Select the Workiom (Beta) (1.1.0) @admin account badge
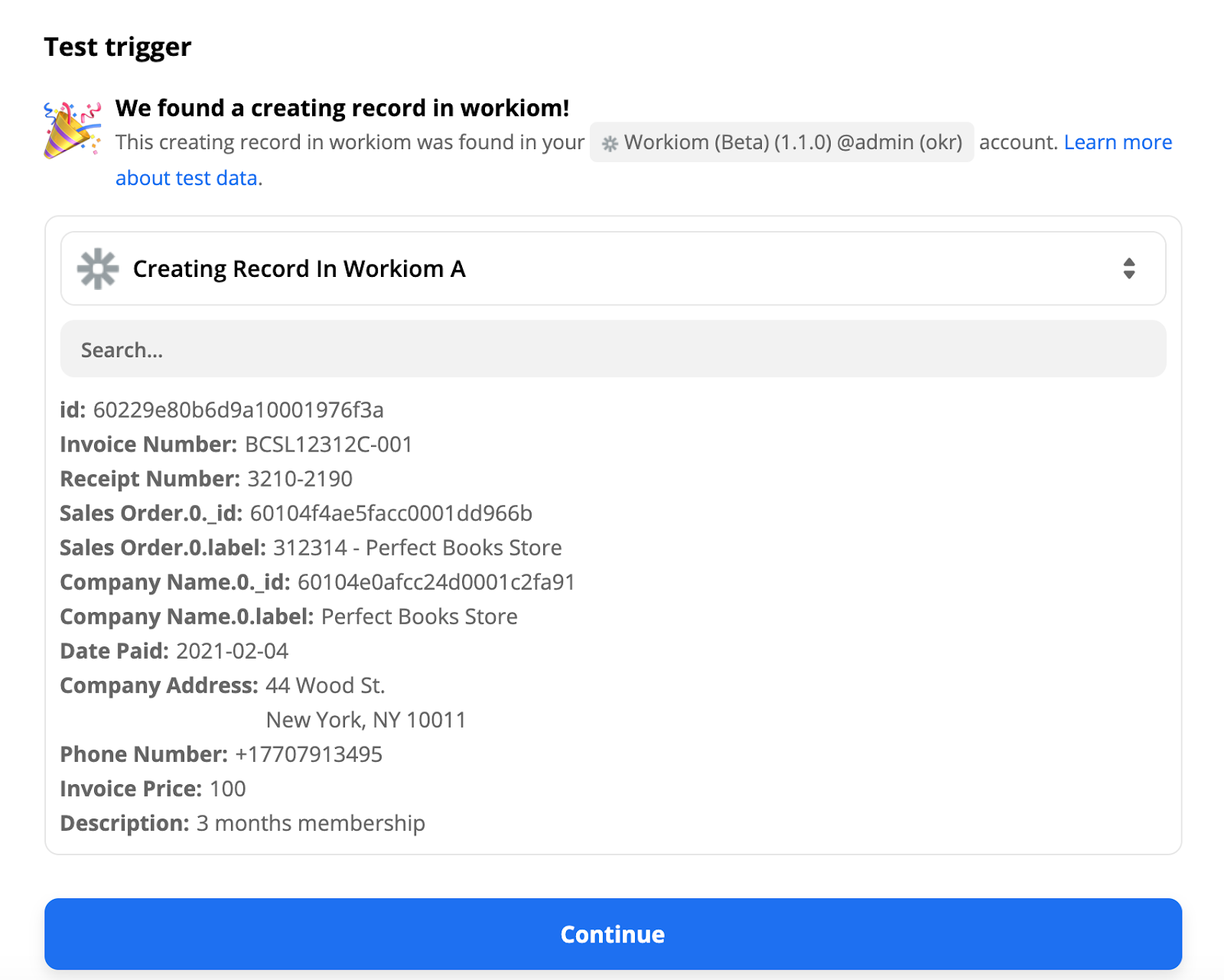 (780, 142)
